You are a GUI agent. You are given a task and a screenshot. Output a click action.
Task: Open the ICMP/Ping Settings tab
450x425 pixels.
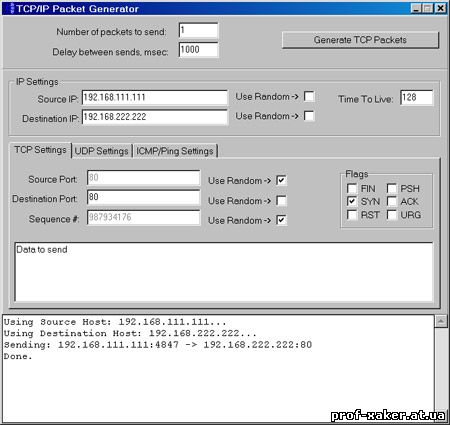click(175, 151)
